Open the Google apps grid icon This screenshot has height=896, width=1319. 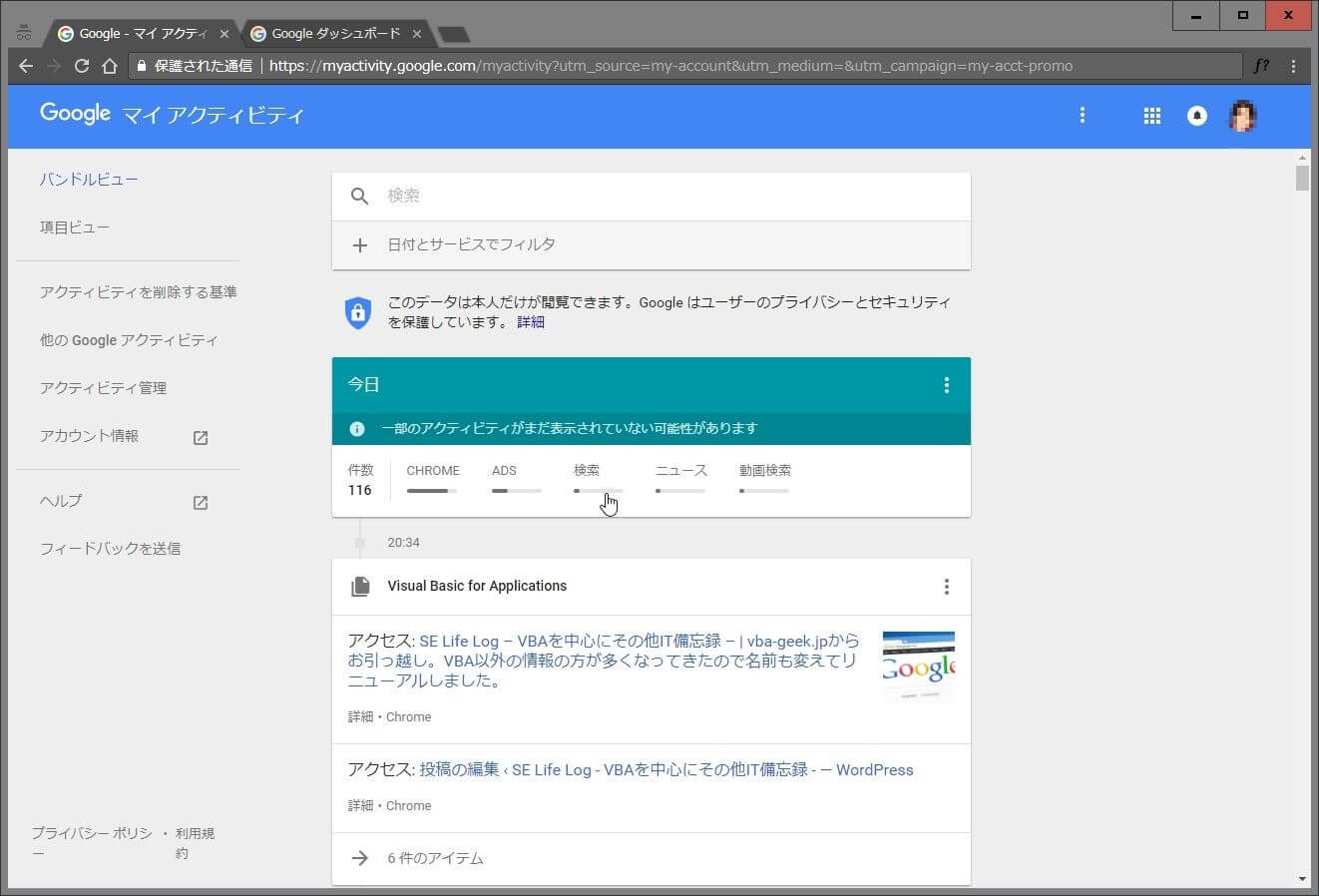[1151, 116]
